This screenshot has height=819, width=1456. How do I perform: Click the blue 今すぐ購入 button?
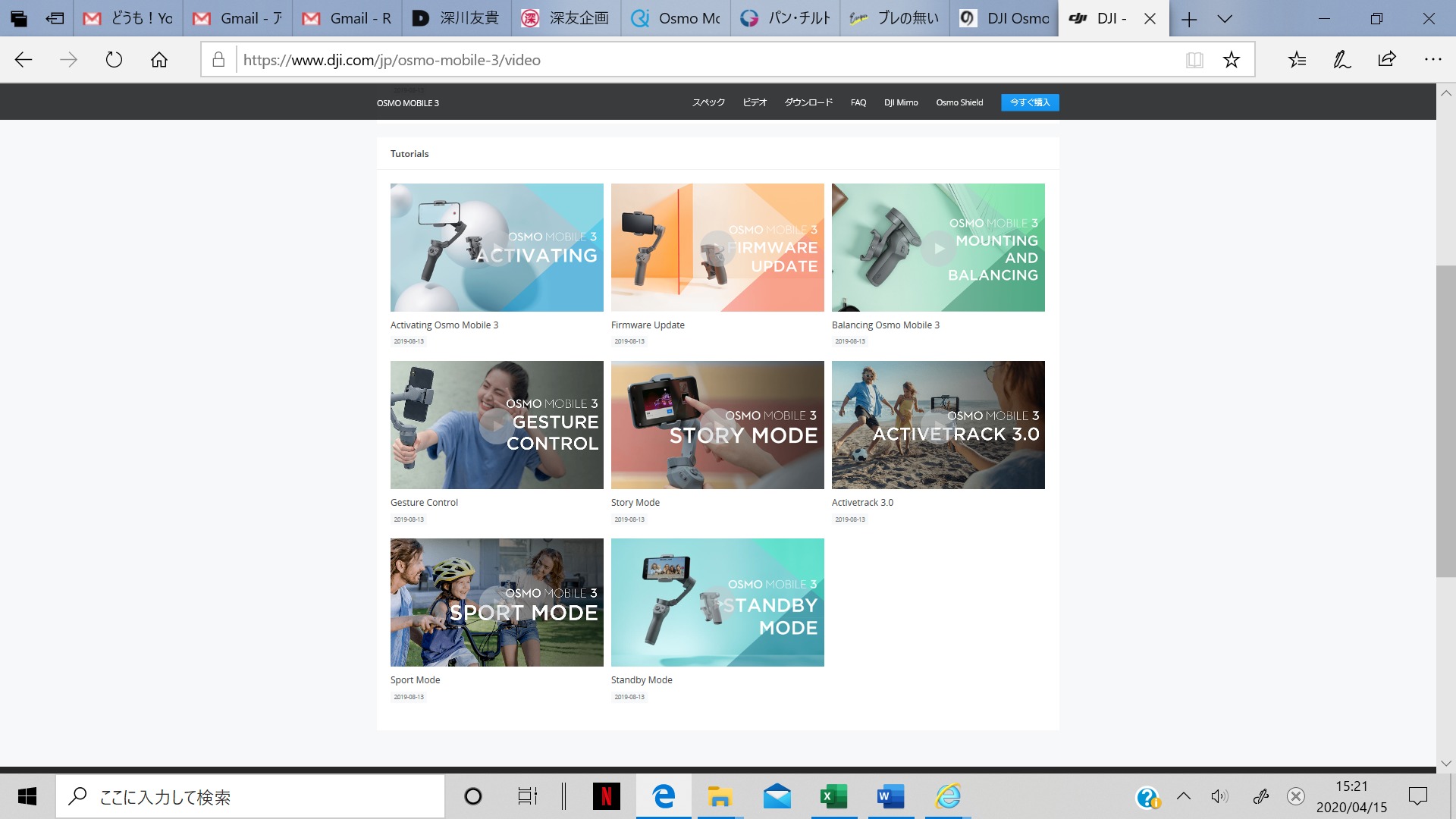point(1030,102)
